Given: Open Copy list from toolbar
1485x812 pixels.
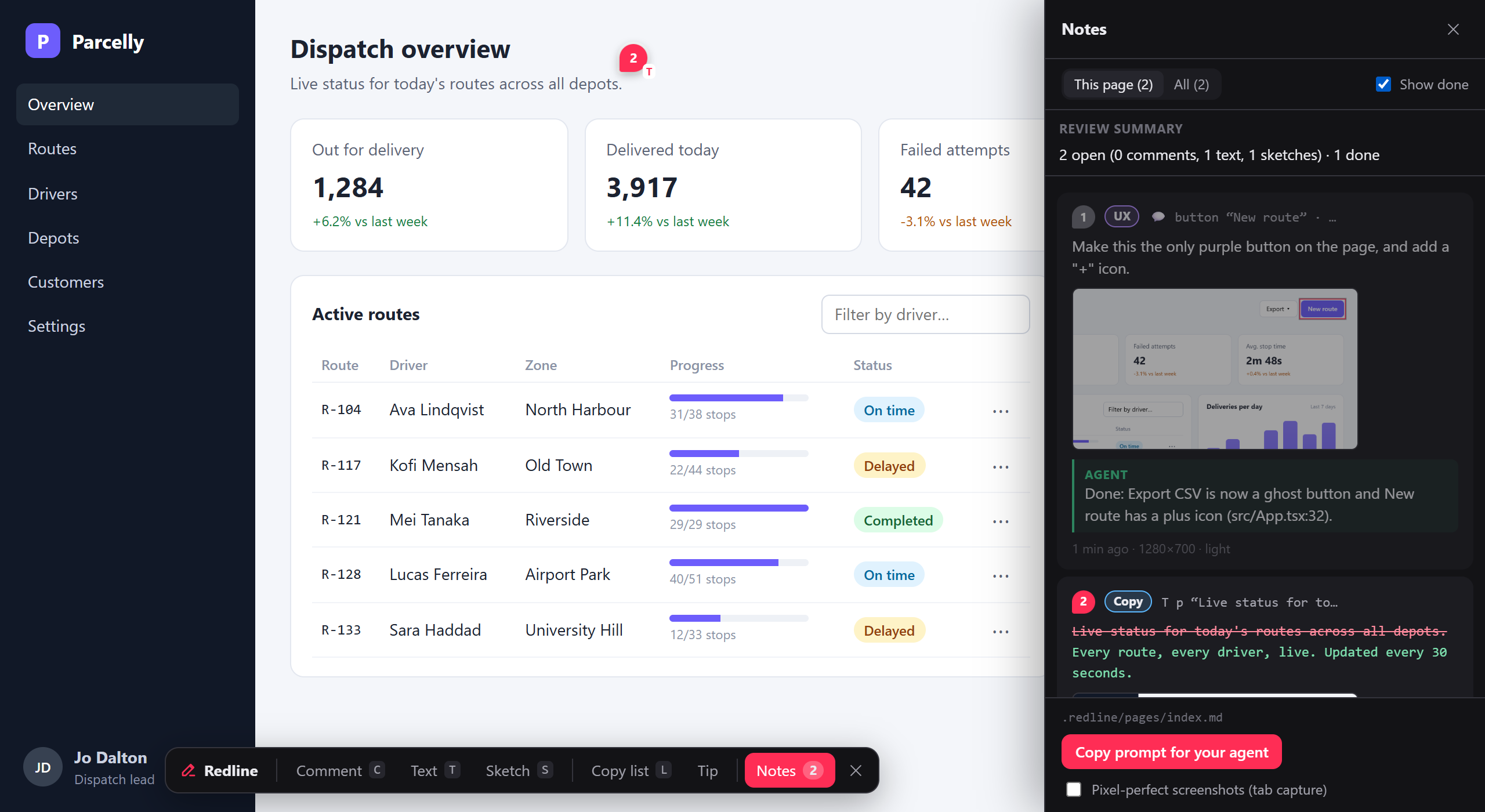Looking at the screenshot, I should click(631, 770).
